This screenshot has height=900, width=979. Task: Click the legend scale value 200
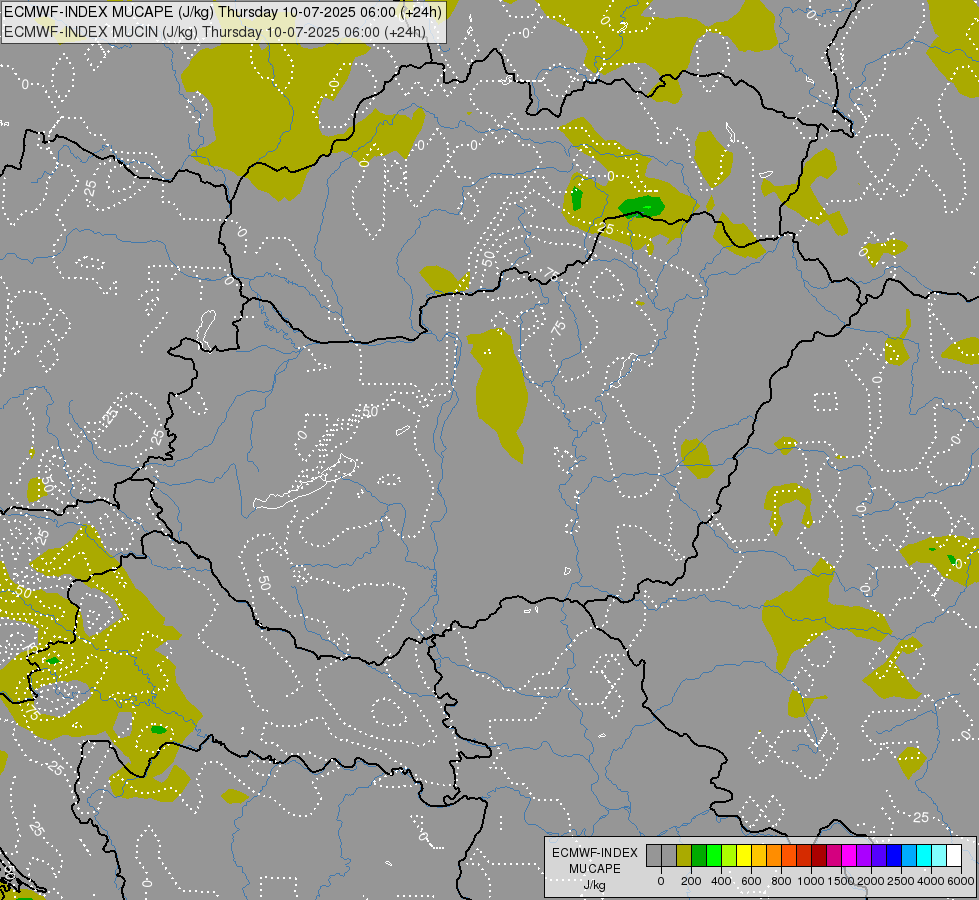(691, 881)
